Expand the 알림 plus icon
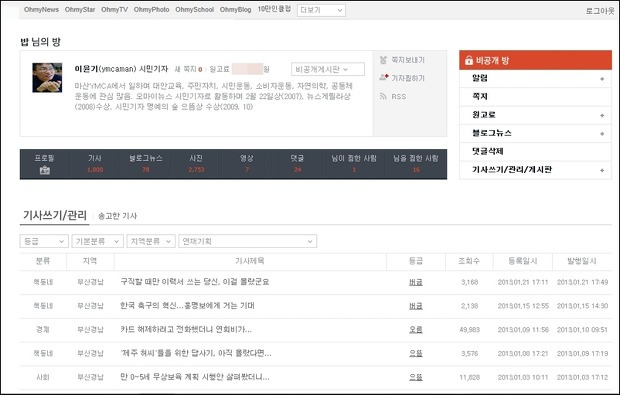Screen dimensions: 620x395 point(602,79)
